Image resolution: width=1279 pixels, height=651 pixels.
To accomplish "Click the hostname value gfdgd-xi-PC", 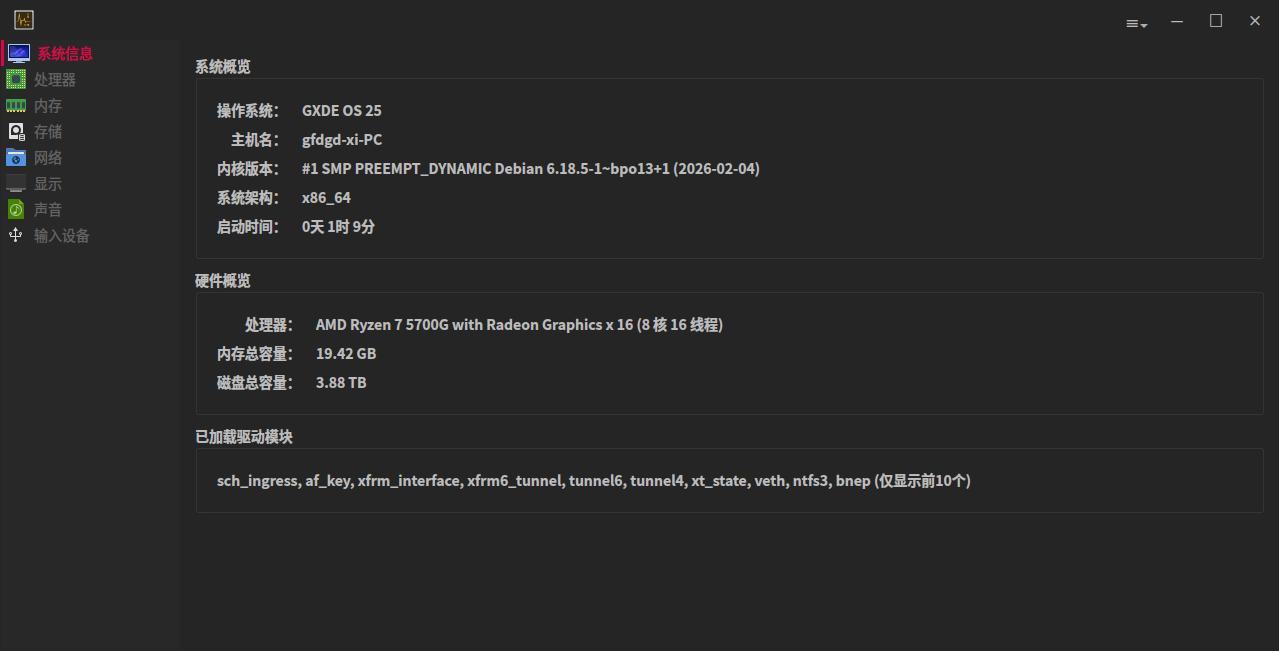I will [x=342, y=140].
